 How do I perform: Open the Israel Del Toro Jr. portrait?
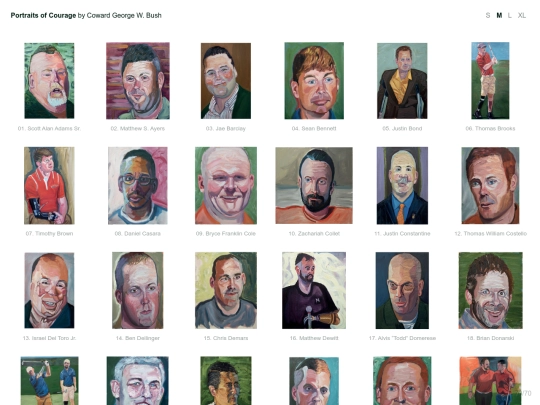49,290
